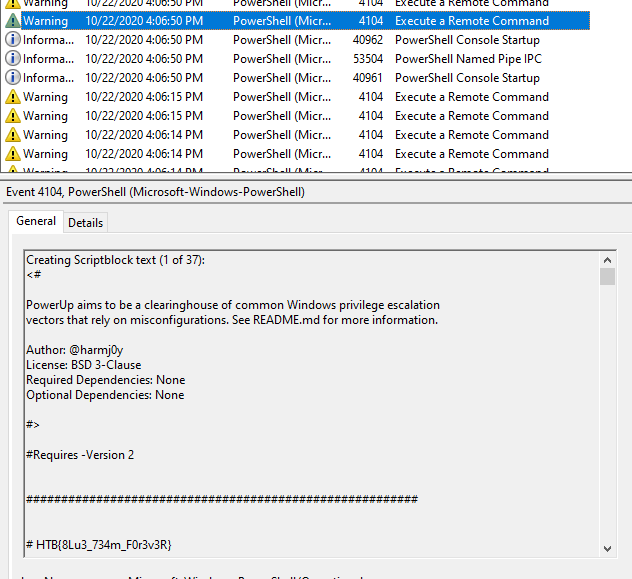Click event ID 53504 cell

368,59
